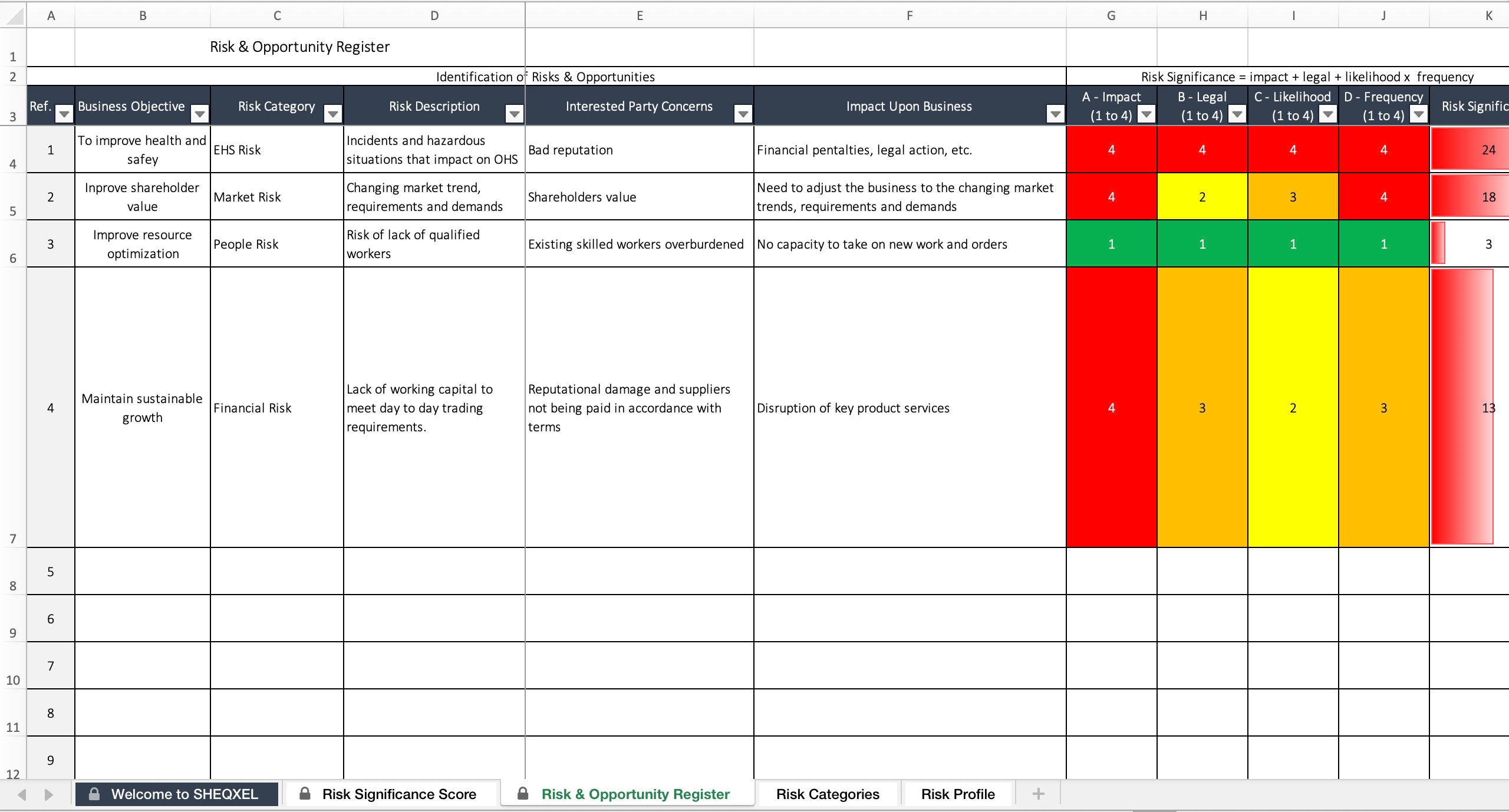Click the lock icon on Welcome to SHEQXEL tab
This screenshot has height=812, width=1509.
pyautogui.click(x=94, y=794)
